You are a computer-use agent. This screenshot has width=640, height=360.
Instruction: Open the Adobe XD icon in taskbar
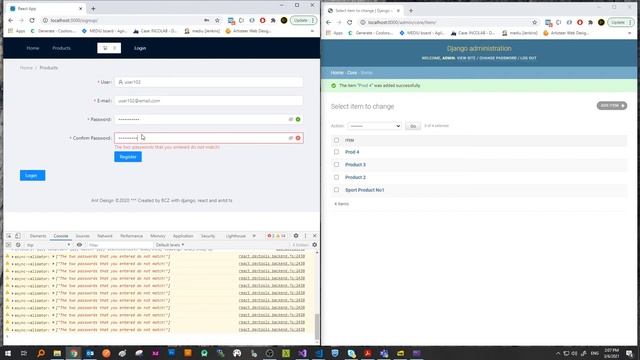pyautogui.click(x=155, y=353)
